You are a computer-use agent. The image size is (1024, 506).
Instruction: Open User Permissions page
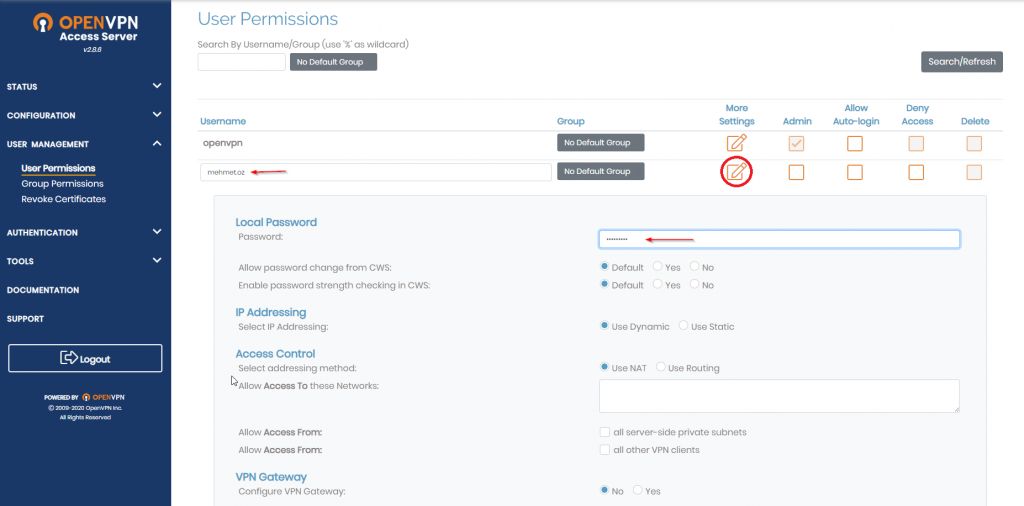pos(58,168)
